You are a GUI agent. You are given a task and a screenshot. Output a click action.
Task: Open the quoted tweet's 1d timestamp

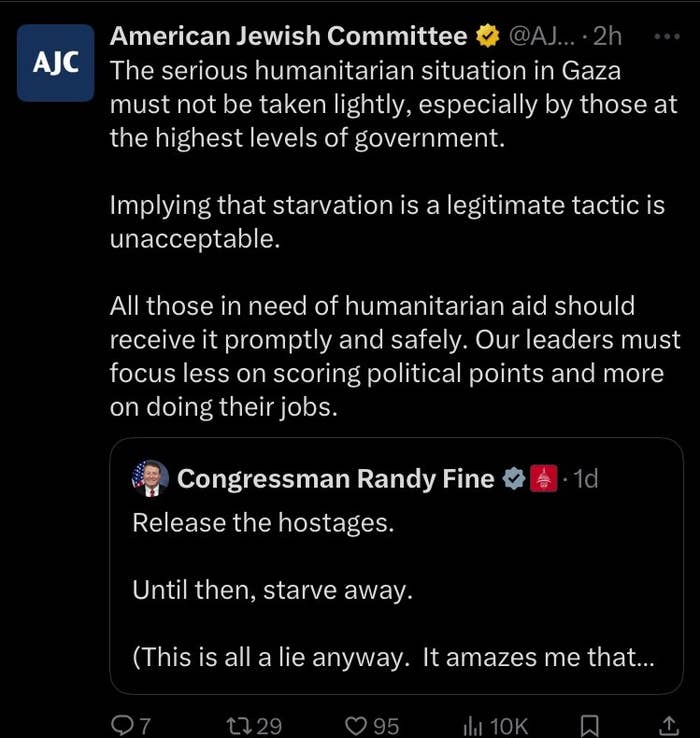pos(585,480)
